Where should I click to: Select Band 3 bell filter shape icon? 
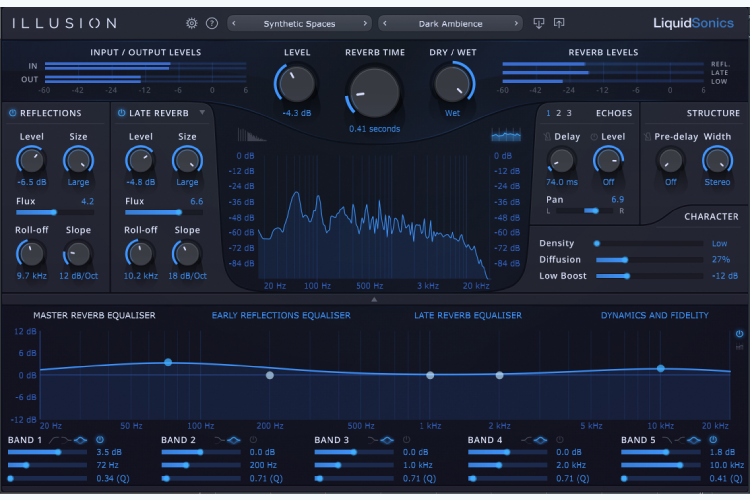point(387,440)
